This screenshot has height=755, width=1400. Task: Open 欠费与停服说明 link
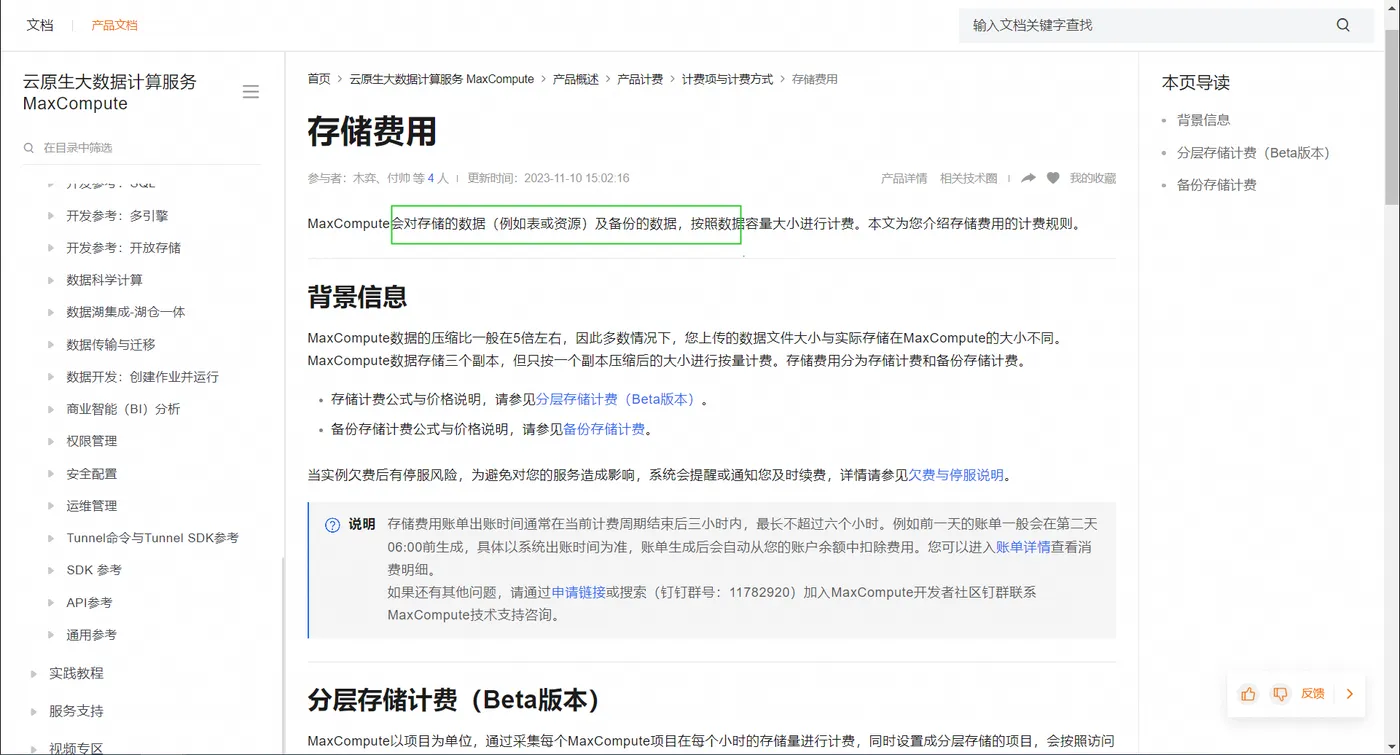tap(956, 475)
